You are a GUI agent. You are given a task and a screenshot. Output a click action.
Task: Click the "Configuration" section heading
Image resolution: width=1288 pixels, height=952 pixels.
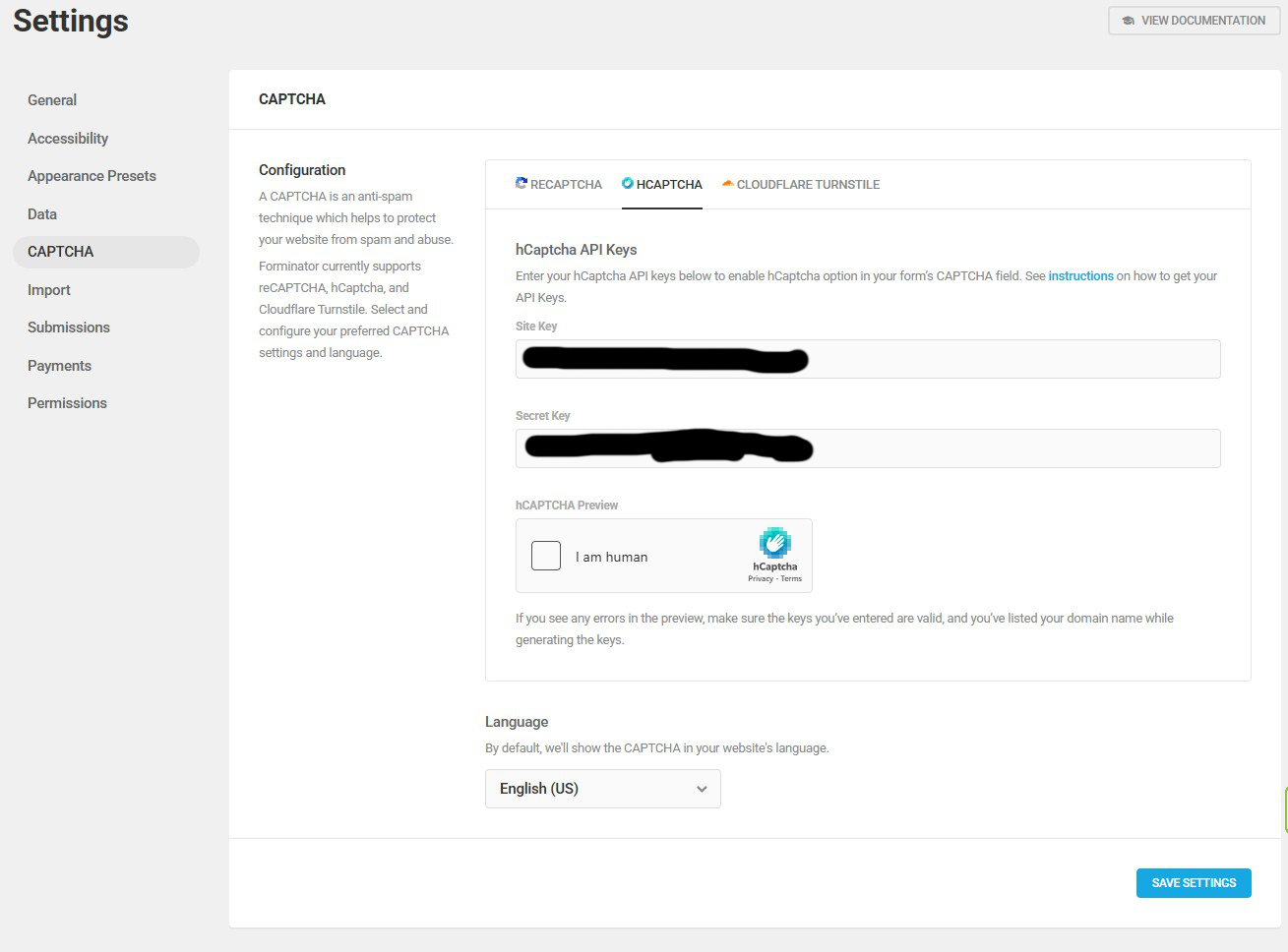(302, 170)
